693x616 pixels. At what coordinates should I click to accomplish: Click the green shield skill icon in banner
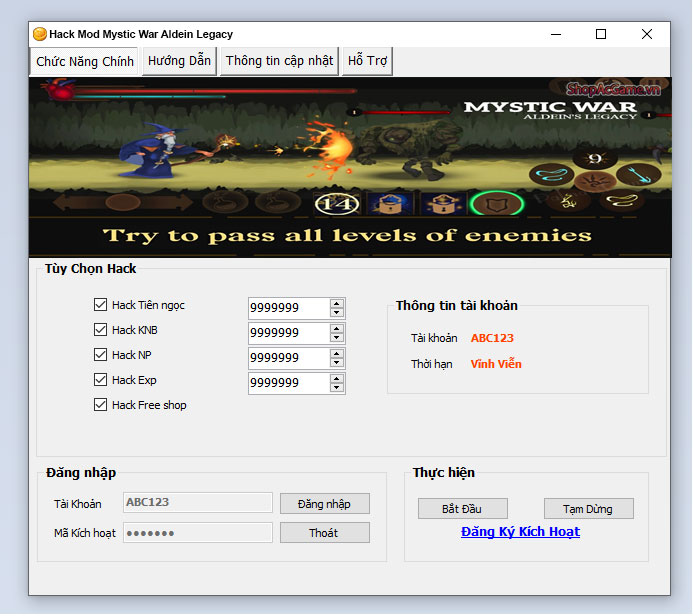497,204
